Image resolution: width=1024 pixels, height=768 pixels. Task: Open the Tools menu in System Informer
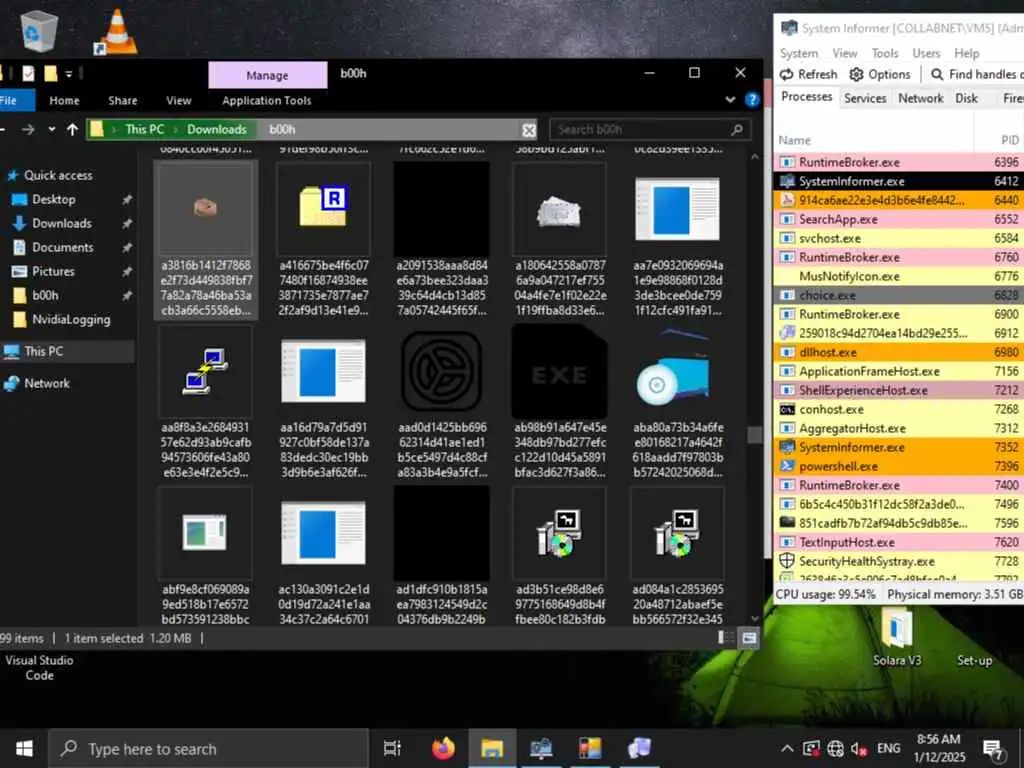click(885, 53)
